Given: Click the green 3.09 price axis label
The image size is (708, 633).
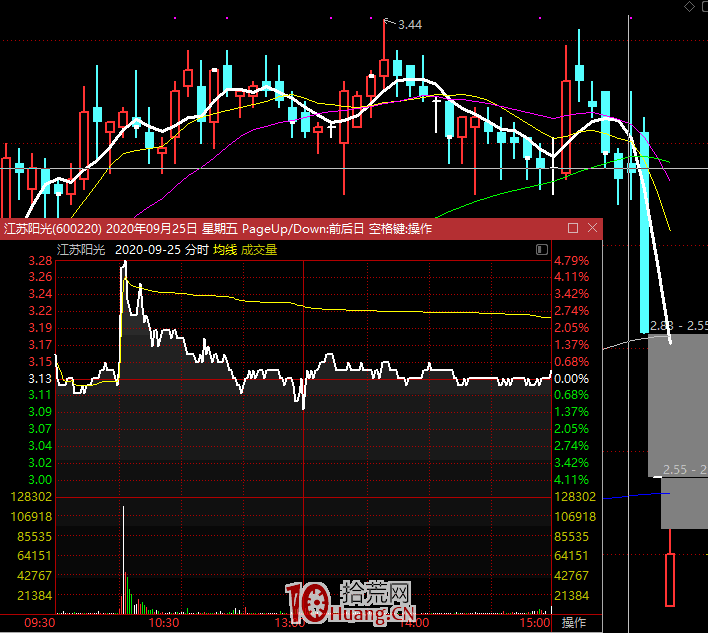Looking at the screenshot, I should pos(40,412).
